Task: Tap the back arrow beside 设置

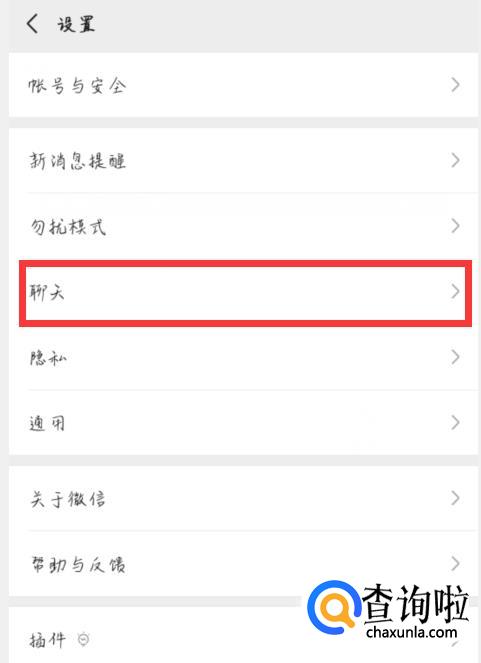Action: pos(33,23)
